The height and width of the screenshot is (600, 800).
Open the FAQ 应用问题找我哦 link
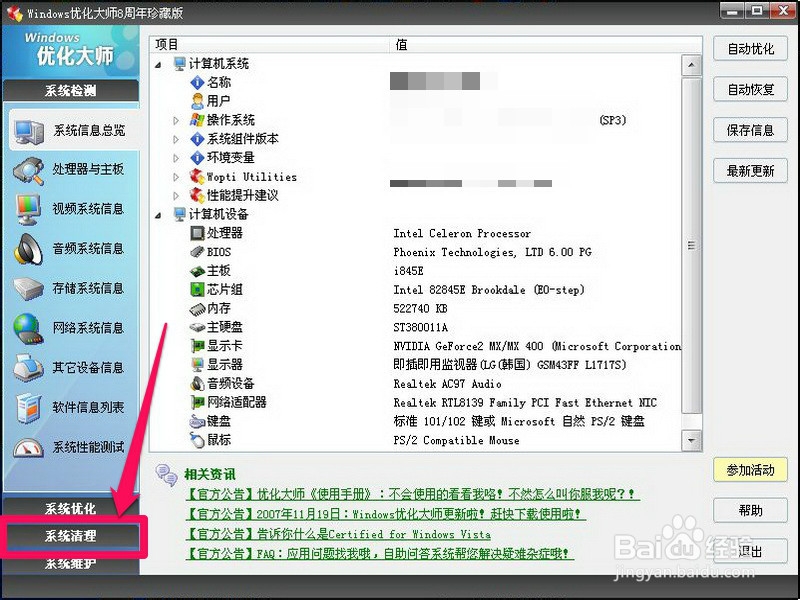click(x=380, y=554)
